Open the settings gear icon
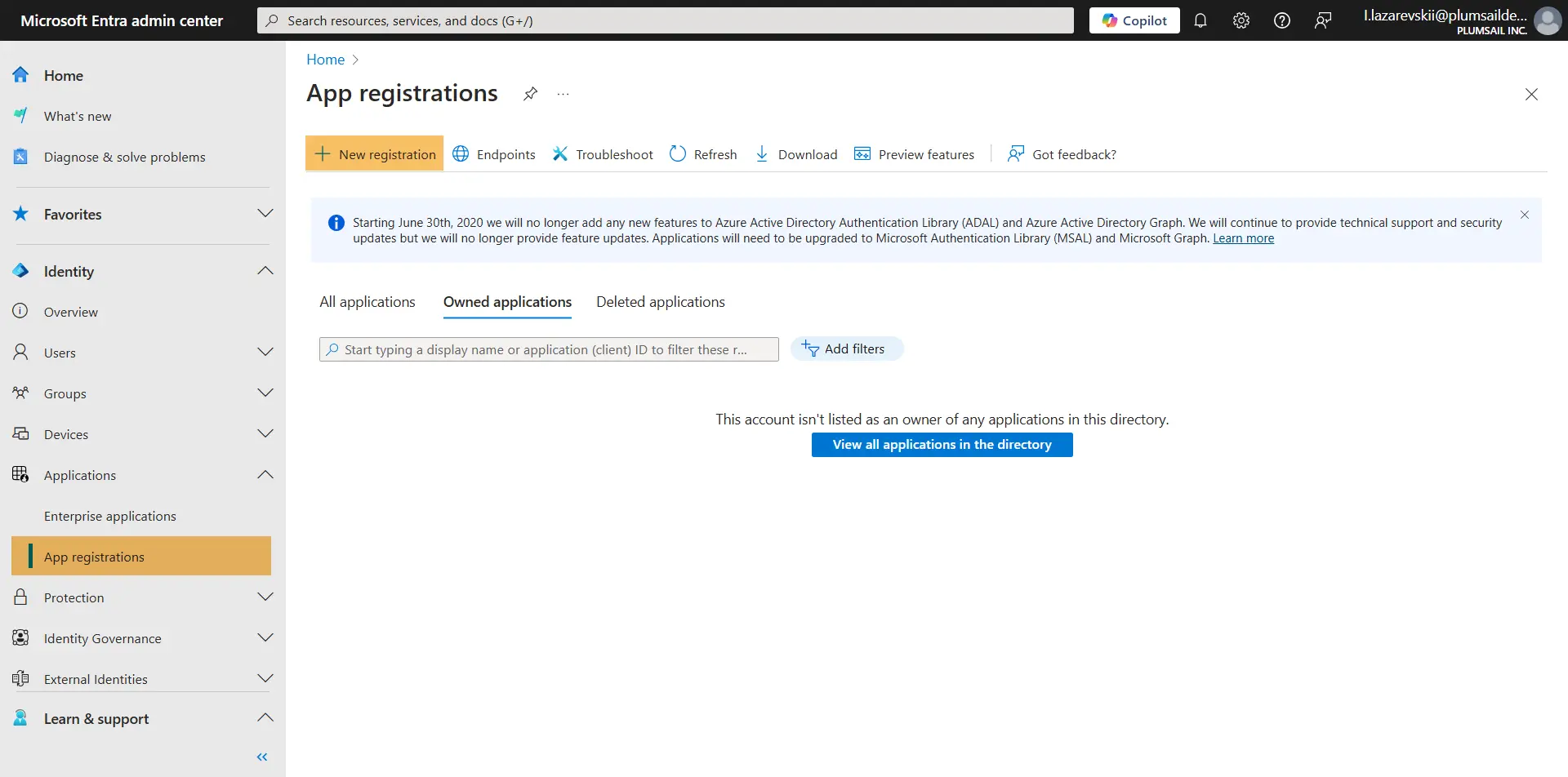Viewport: 1568px width, 777px height. click(x=1241, y=20)
